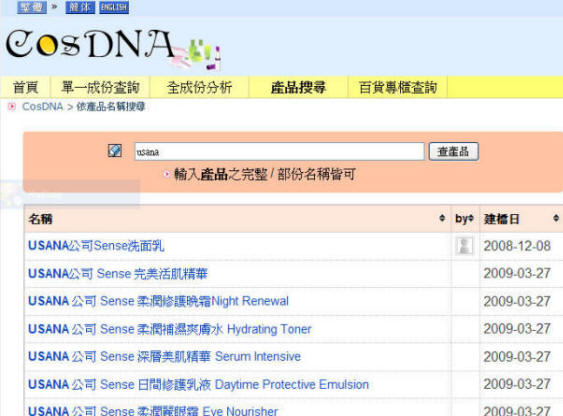Click the 依產品名稱搜尋 breadcrumb text

tap(111, 107)
